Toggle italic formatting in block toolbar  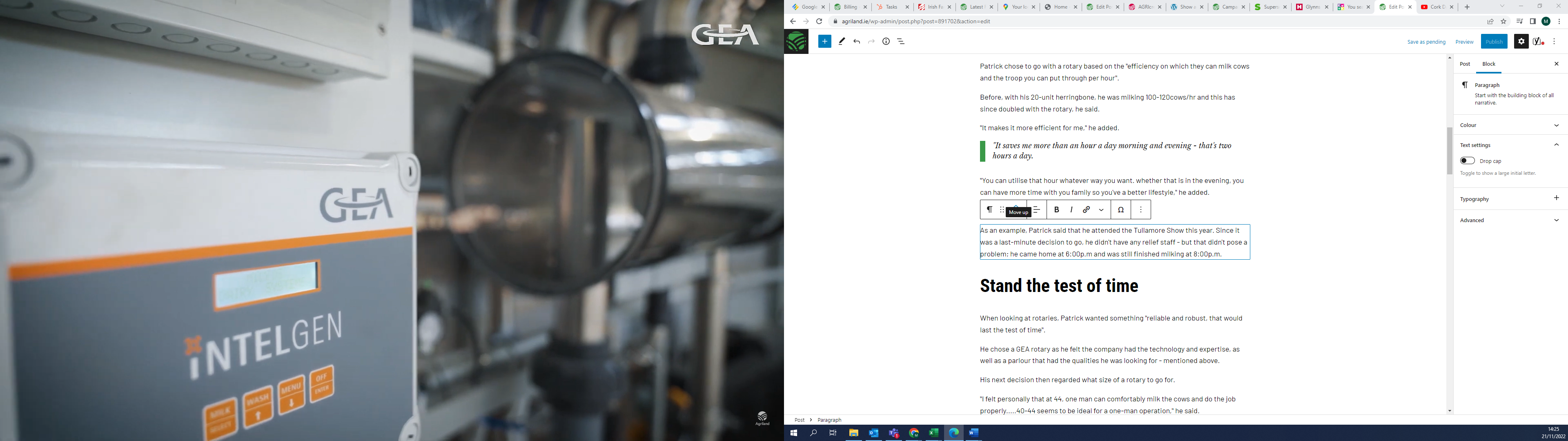(1071, 209)
